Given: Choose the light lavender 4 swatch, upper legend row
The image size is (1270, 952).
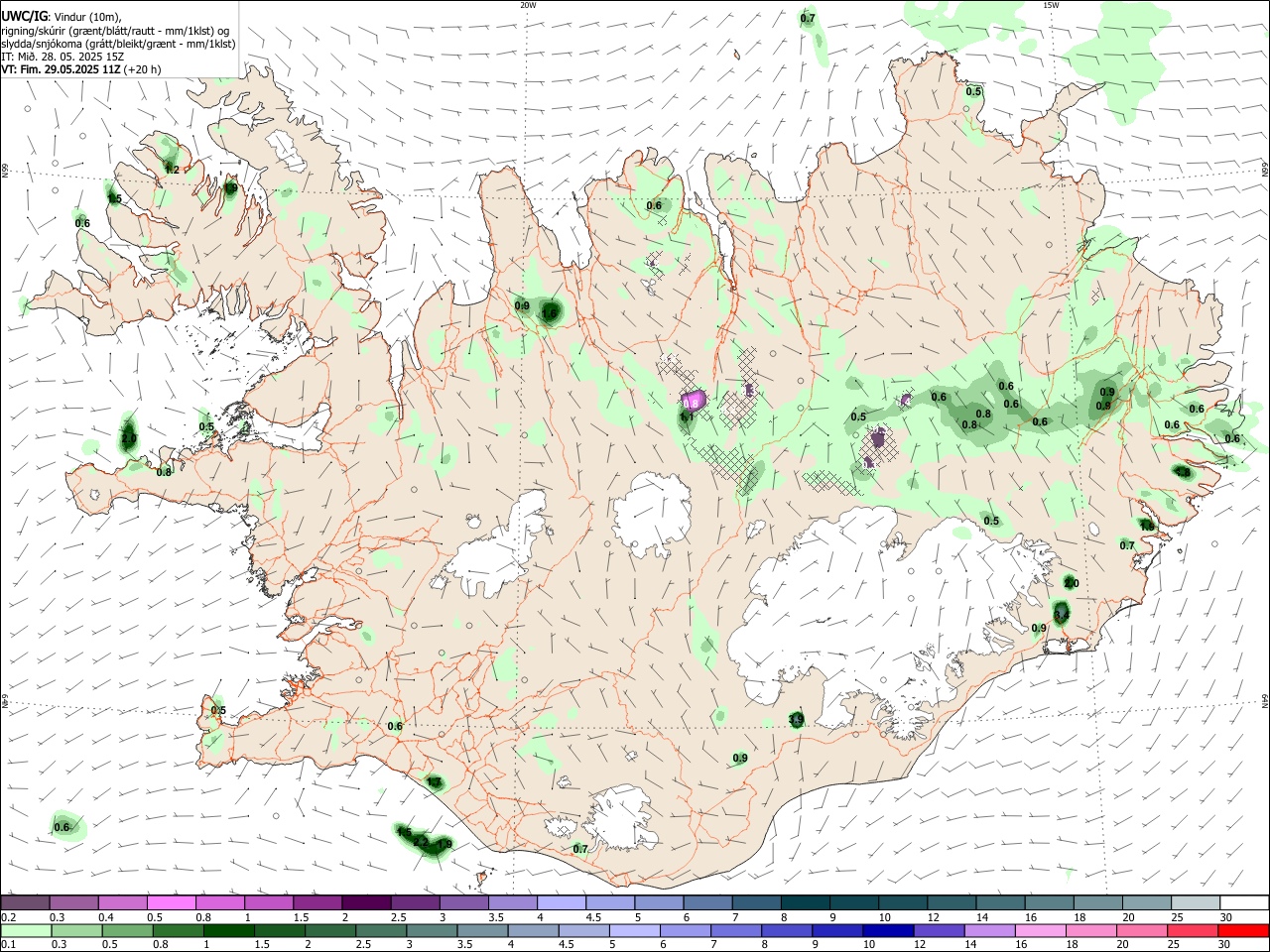Looking at the screenshot, I should [560, 903].
